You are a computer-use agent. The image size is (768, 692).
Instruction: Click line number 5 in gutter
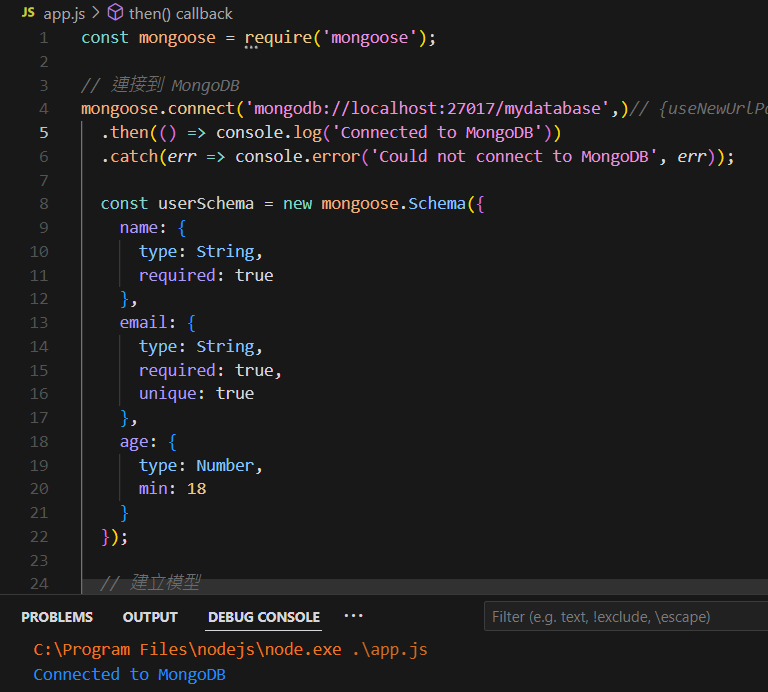click(x=44, y=133)
